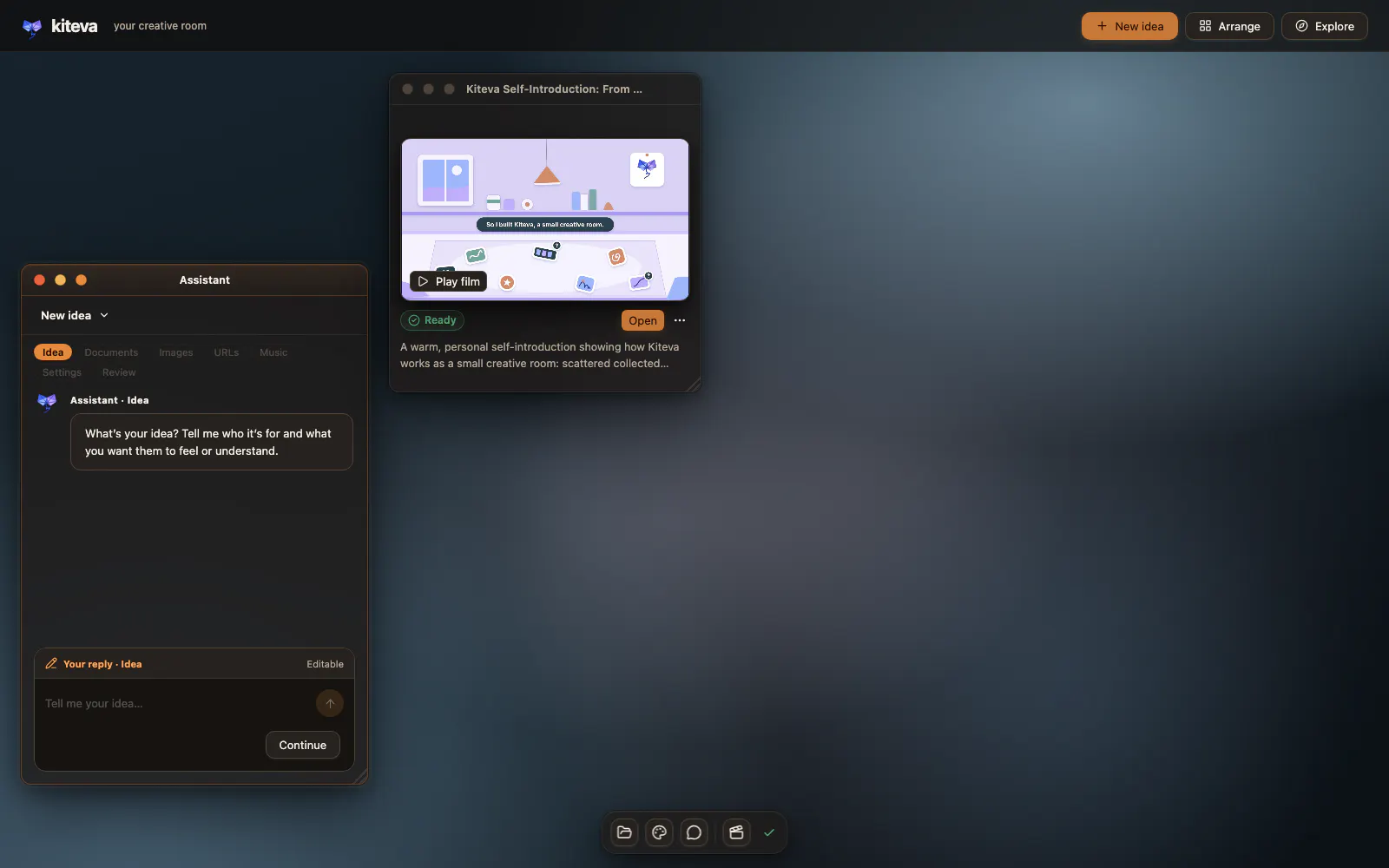This screenshot has height=868, width=1389.
Task: Click the Editable label in reply box
Action: coord(325,664)
